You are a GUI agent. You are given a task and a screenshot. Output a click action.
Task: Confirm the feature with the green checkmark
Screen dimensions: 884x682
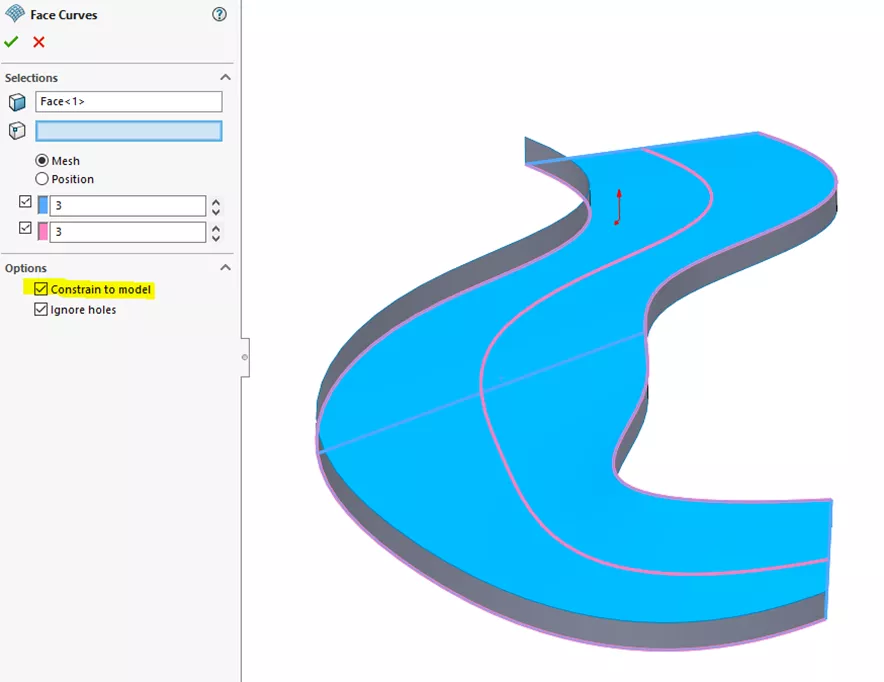click(12, 42)
